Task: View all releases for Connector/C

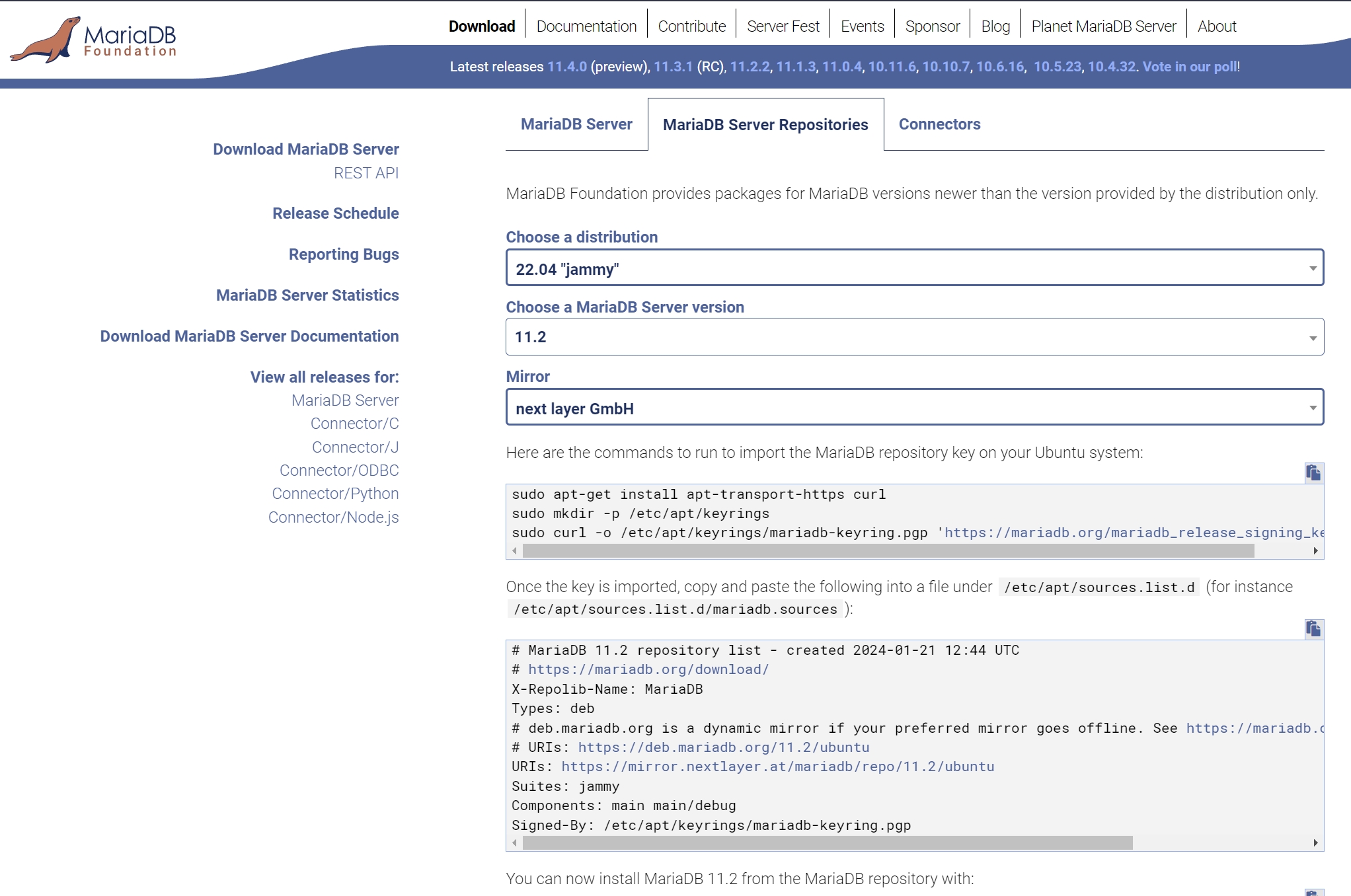Action: (x=355, y=424)
